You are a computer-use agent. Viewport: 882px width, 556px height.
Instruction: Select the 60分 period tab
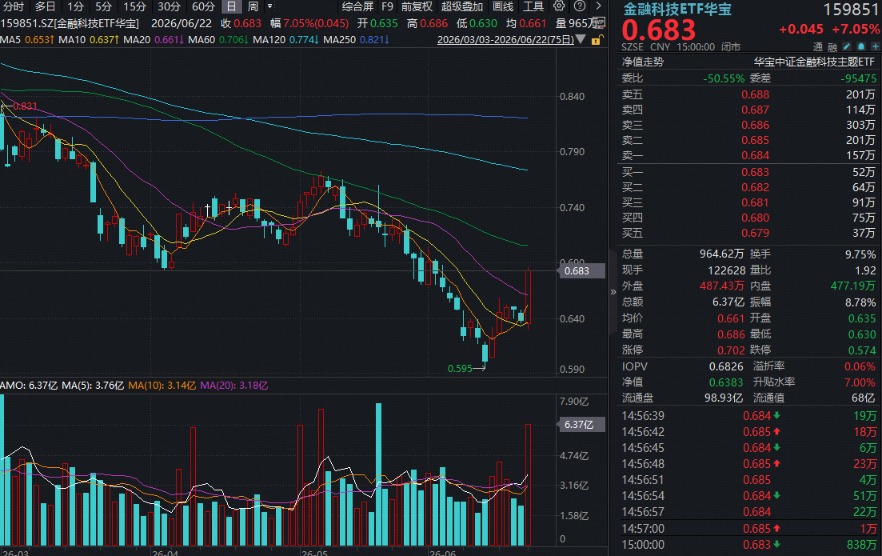(x=203, y=7)
